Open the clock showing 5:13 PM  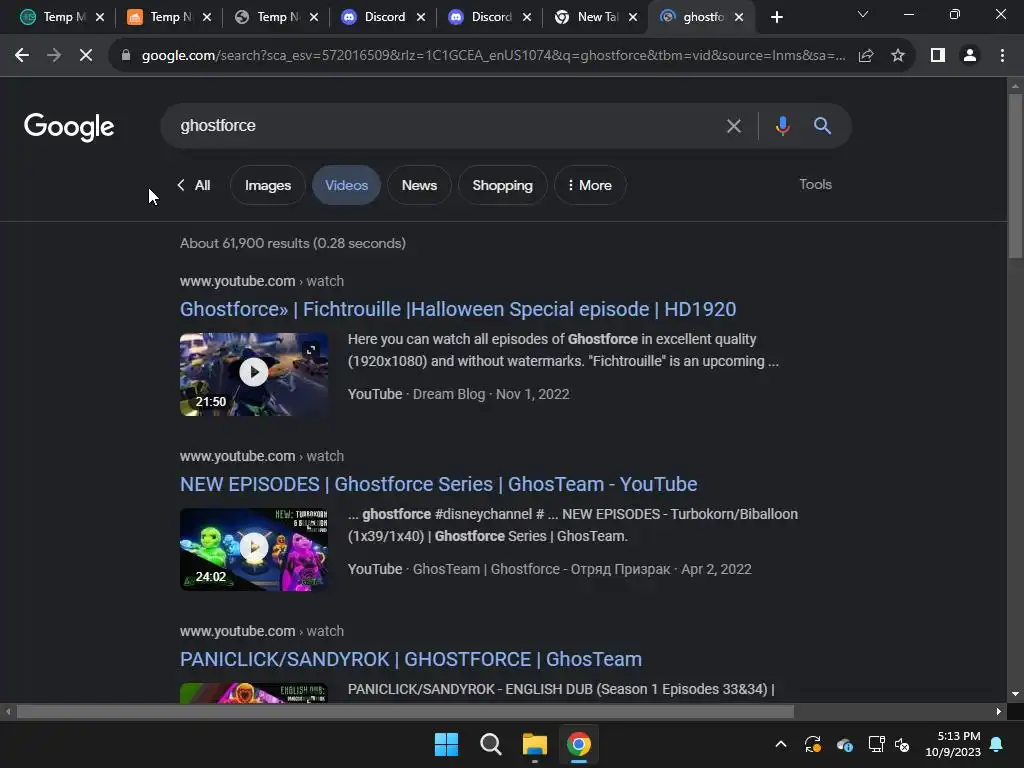(x=953, y=744)
